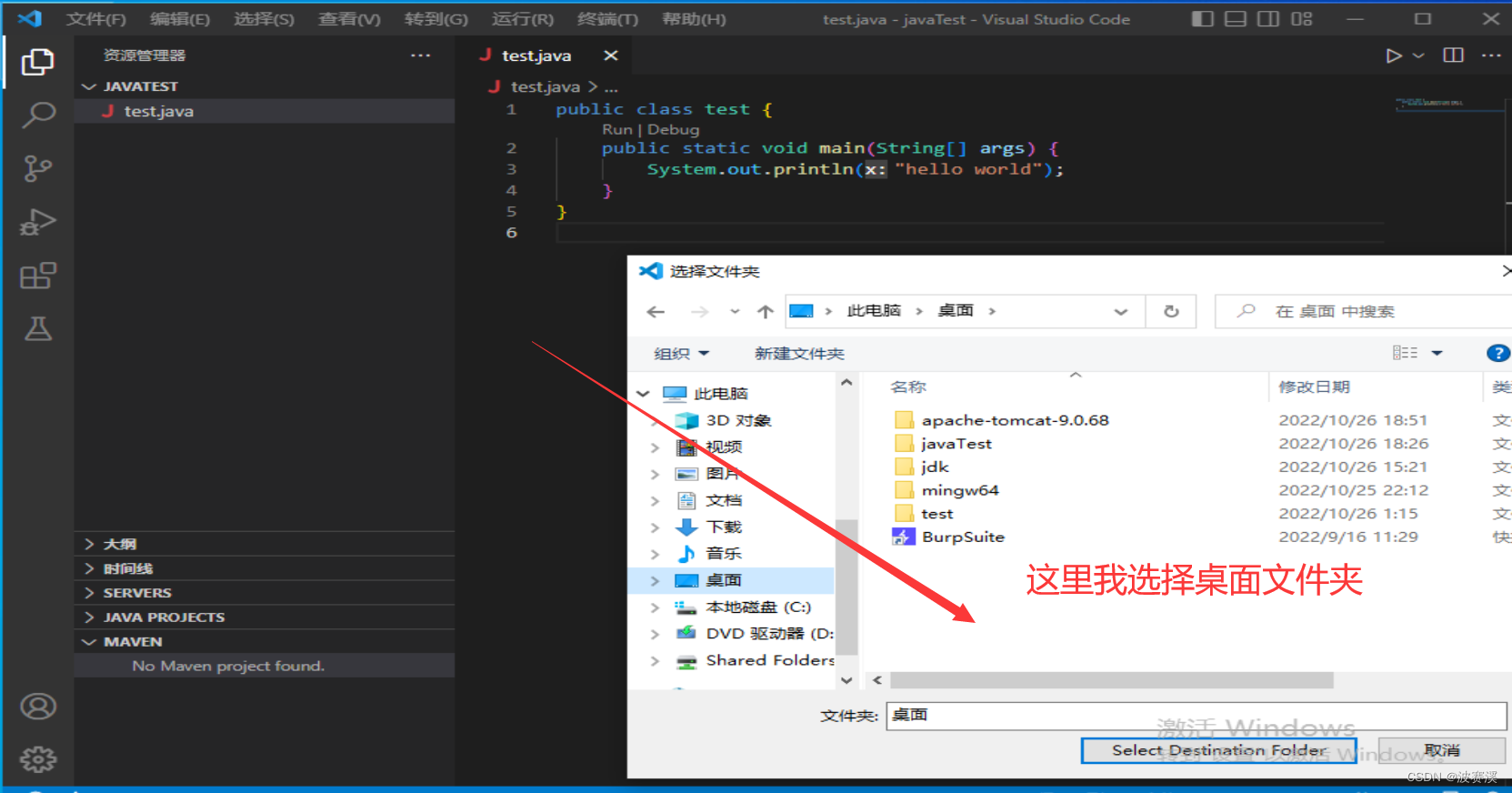Expand the JAVA PROJECTS section
The width and height of the screenshot is (1512, 793).
click(264, 617)
